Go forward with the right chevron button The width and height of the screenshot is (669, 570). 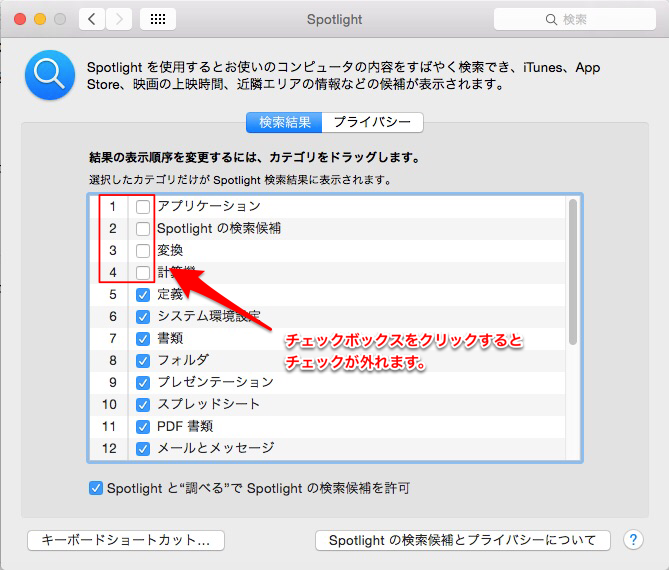tap(119, 19)
